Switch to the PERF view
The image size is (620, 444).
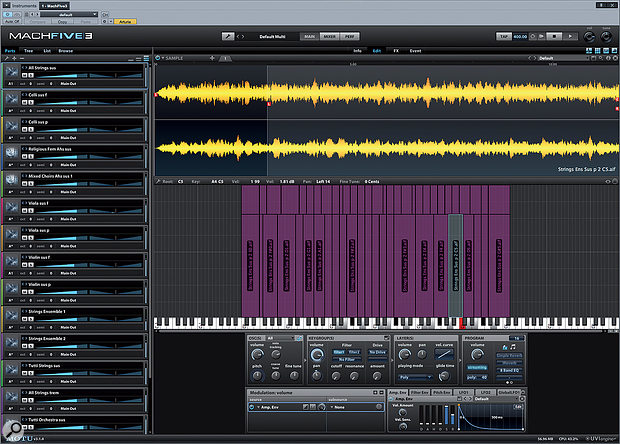(x=350, y=36)
